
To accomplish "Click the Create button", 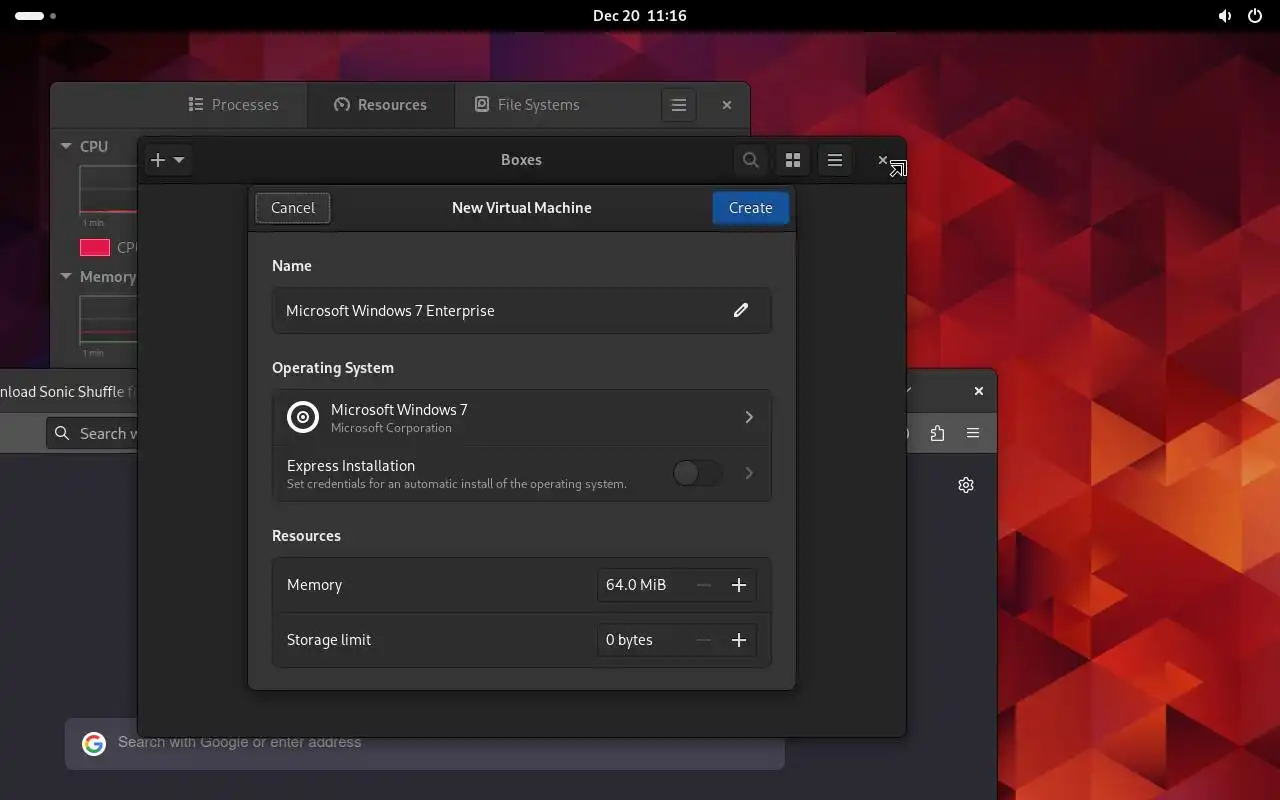I will (751, 208).
